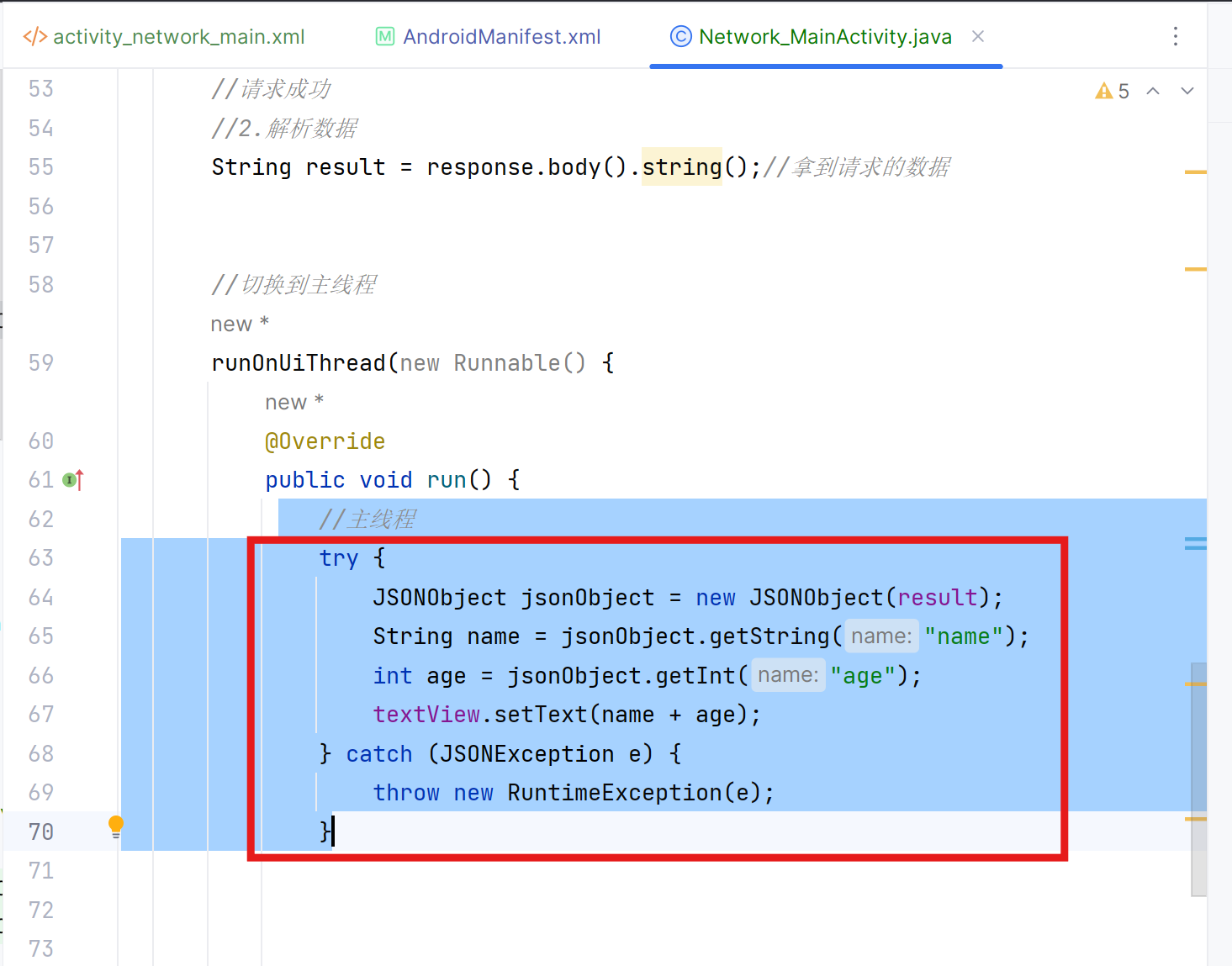This screenshot has width=1232, height=966.
Task: Click the Java class icon on Network_MainActivity.java tab
Action: pos(679,36)
